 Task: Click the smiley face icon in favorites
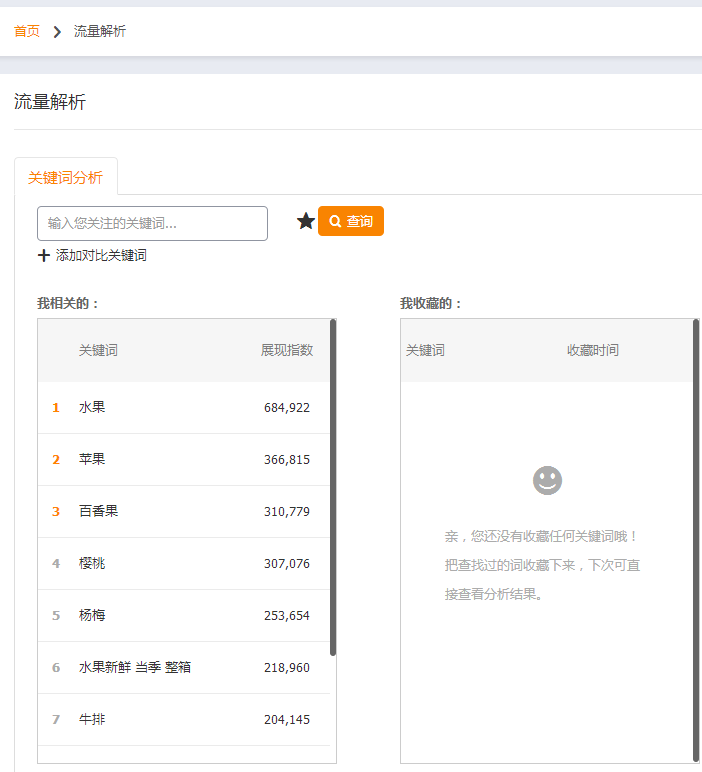547,480
